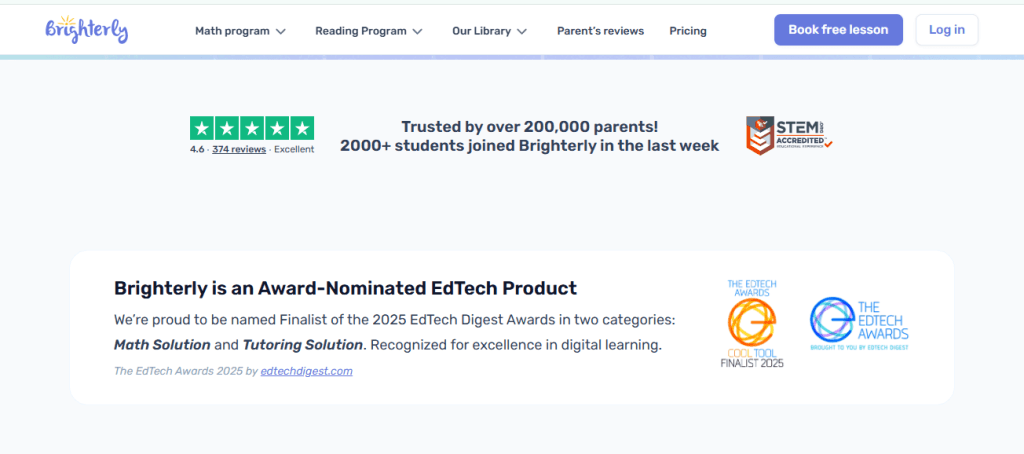Image resolution: width=1024 pixels, height=454 pixels.
Task: Click the Brighterly logo
Action: (x=86, y=29)
